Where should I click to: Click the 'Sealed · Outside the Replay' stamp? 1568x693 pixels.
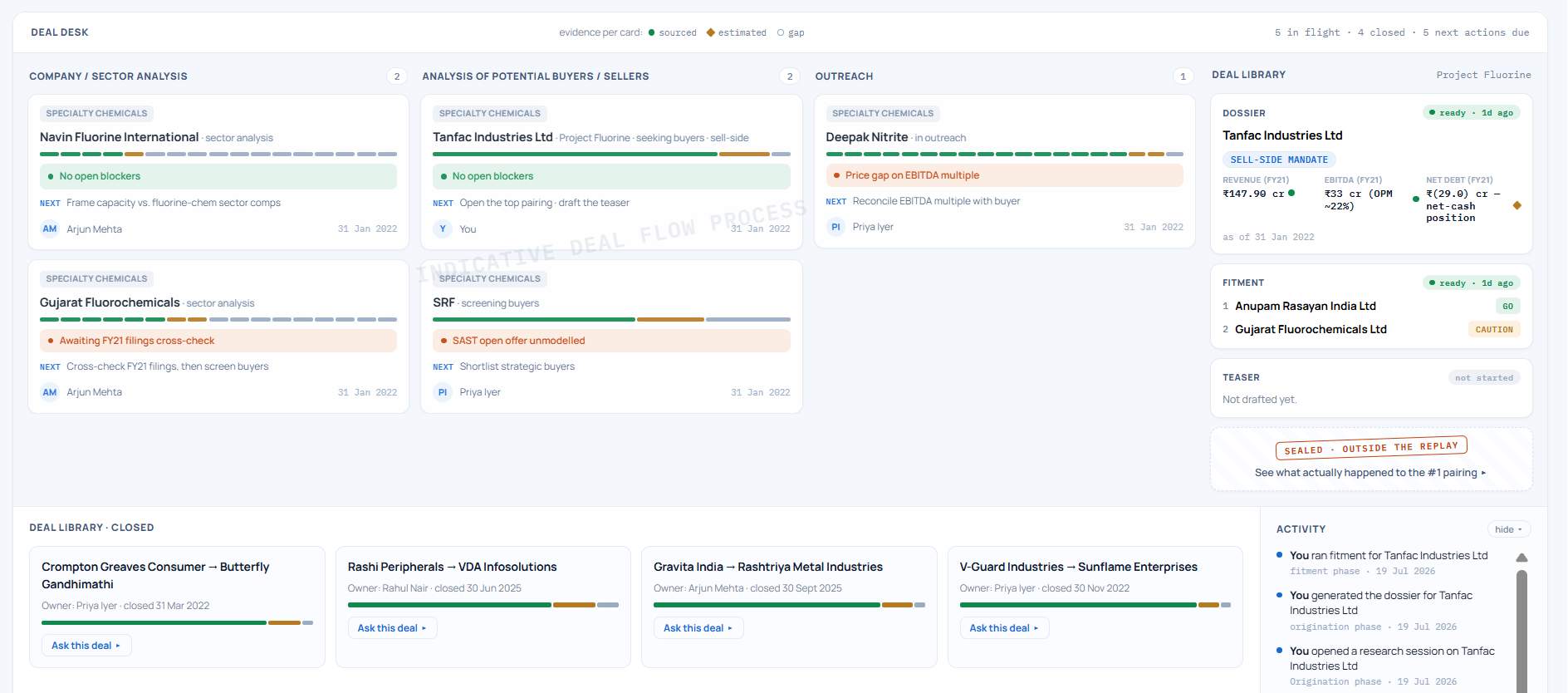pos(1371,448)
